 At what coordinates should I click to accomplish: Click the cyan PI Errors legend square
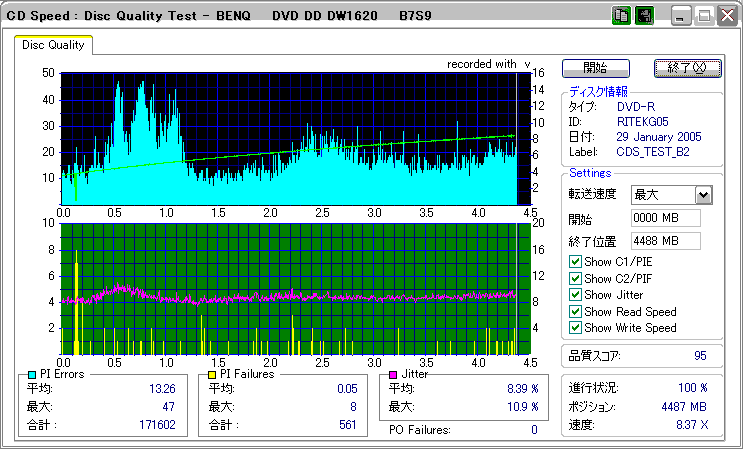tap(32, 374)
